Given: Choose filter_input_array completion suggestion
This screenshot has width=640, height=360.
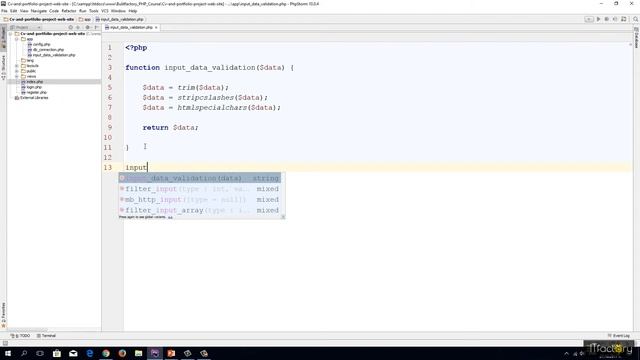Looking at the screenshot, I should (200, 210).
